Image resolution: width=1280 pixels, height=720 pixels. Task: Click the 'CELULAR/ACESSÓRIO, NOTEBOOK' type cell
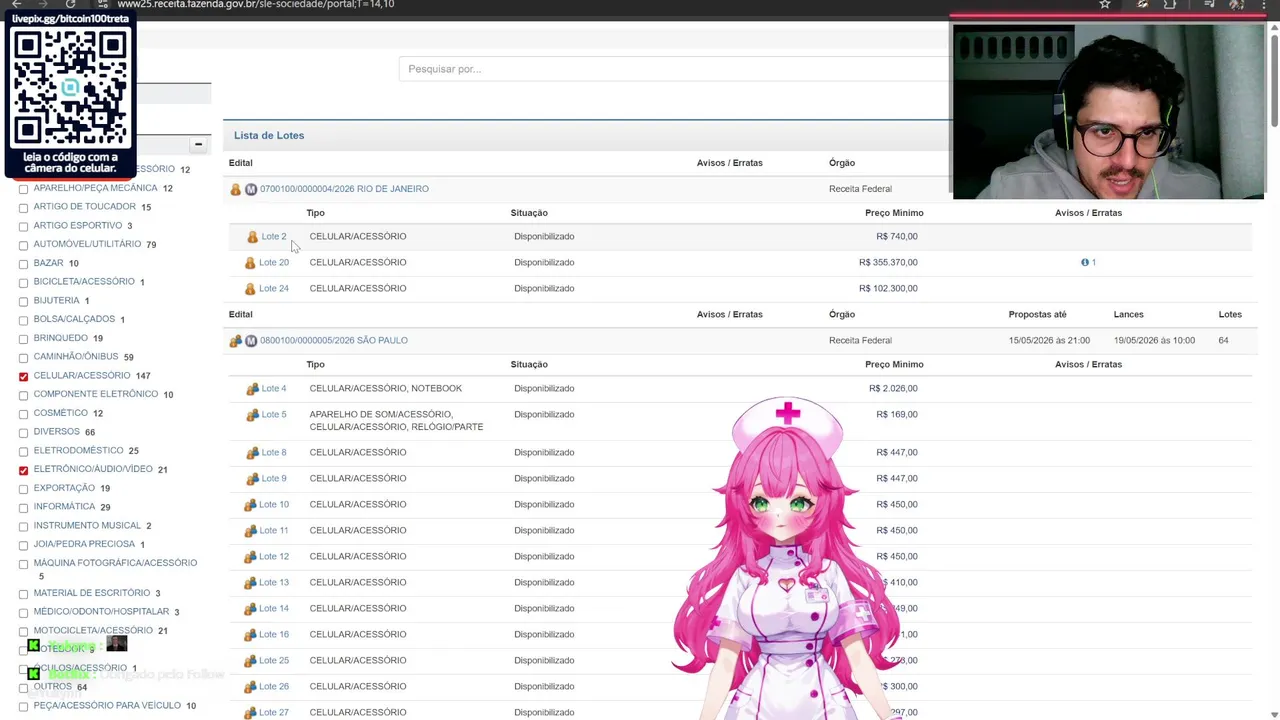(x=385, y=389)
